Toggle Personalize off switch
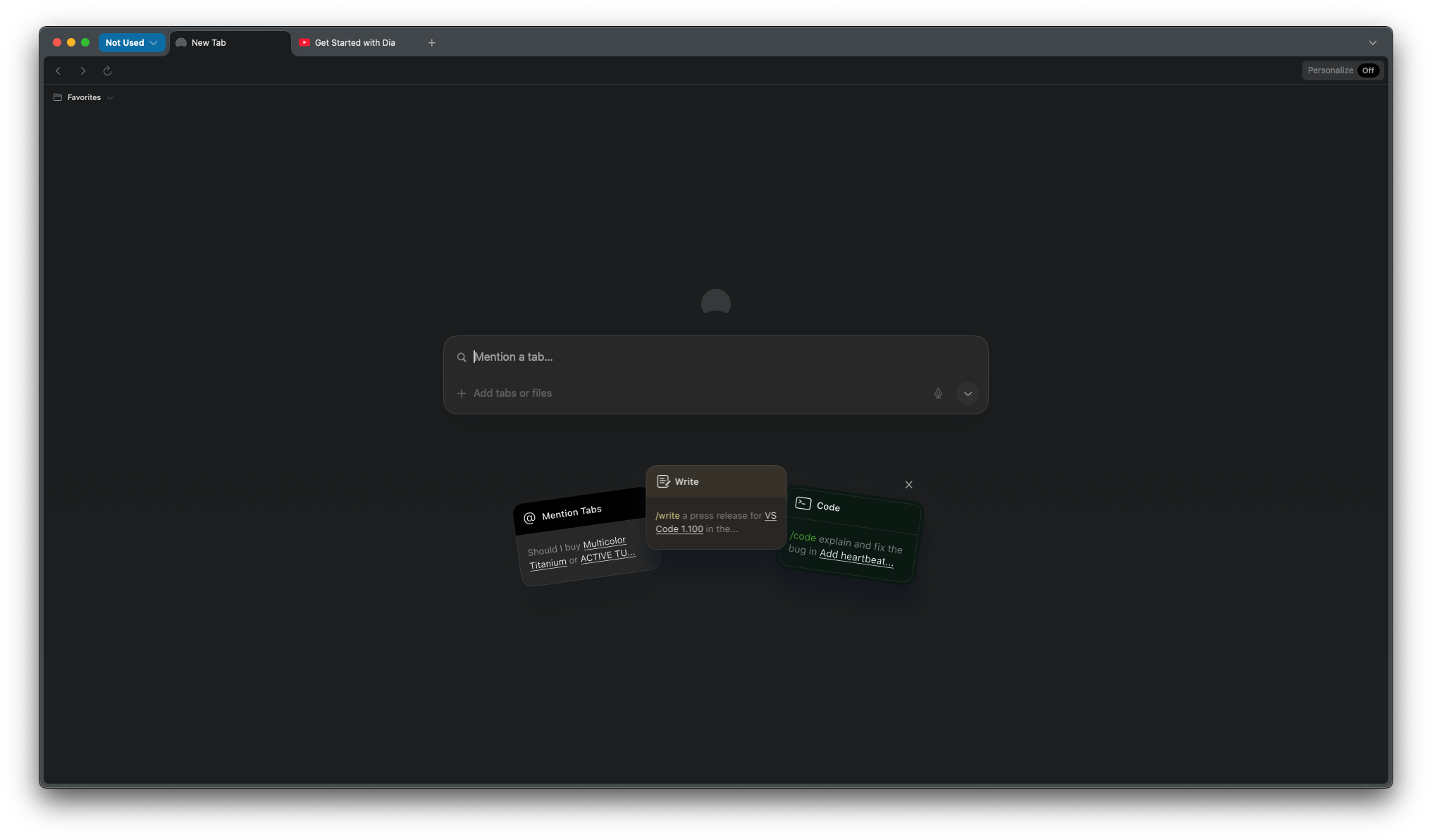This screenshot has height=840, width=1432. coord(1367,70)
